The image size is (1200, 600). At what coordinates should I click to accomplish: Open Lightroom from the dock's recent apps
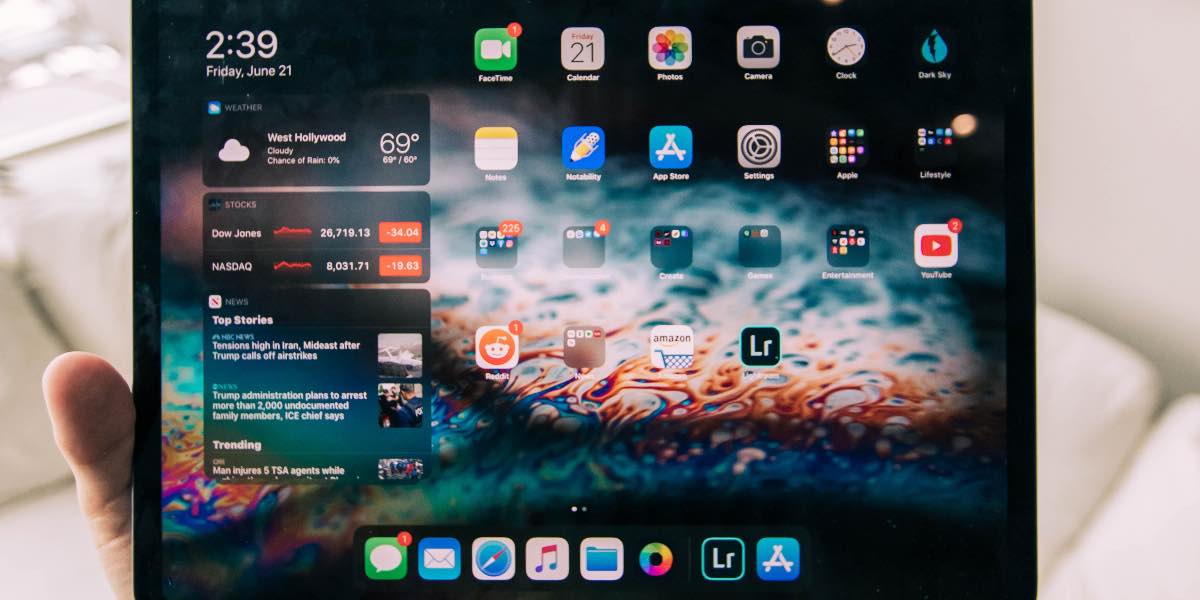coord(723,558)
